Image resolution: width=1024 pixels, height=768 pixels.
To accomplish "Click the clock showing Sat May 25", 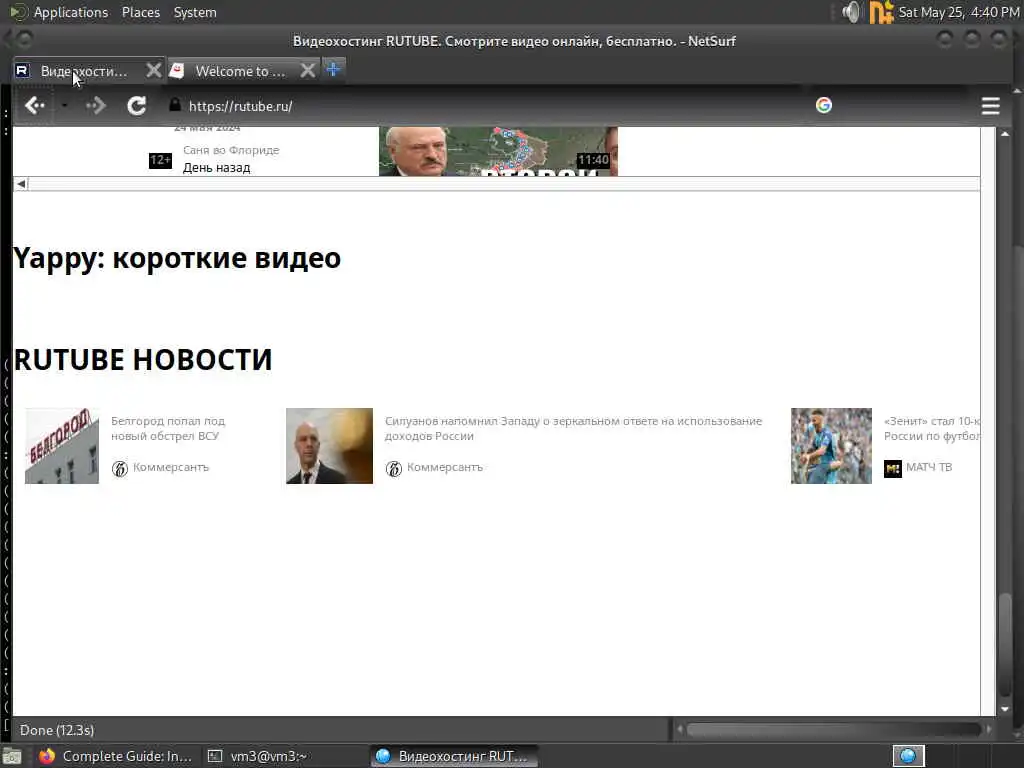I will pos(958,12).
